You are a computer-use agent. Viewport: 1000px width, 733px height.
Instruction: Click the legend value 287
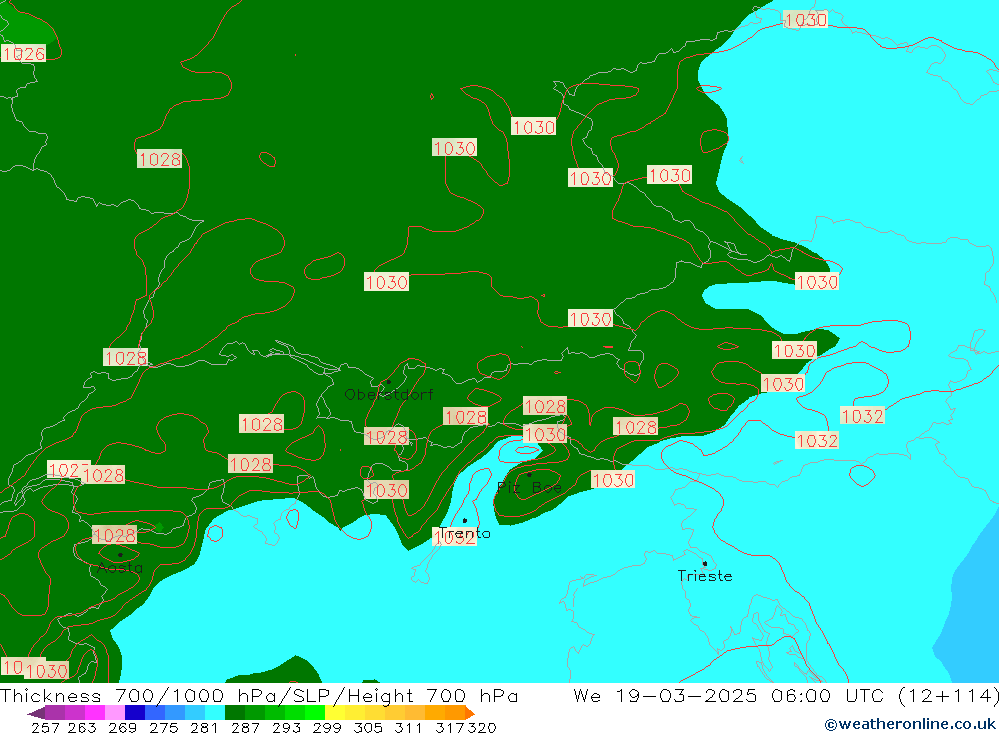(245, 727)
